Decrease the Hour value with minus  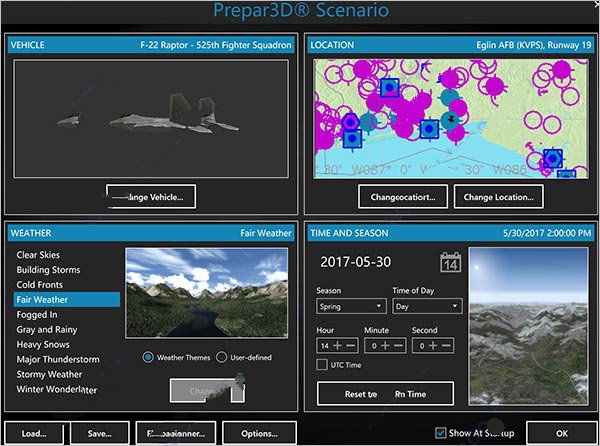click(x=350, y=346)
